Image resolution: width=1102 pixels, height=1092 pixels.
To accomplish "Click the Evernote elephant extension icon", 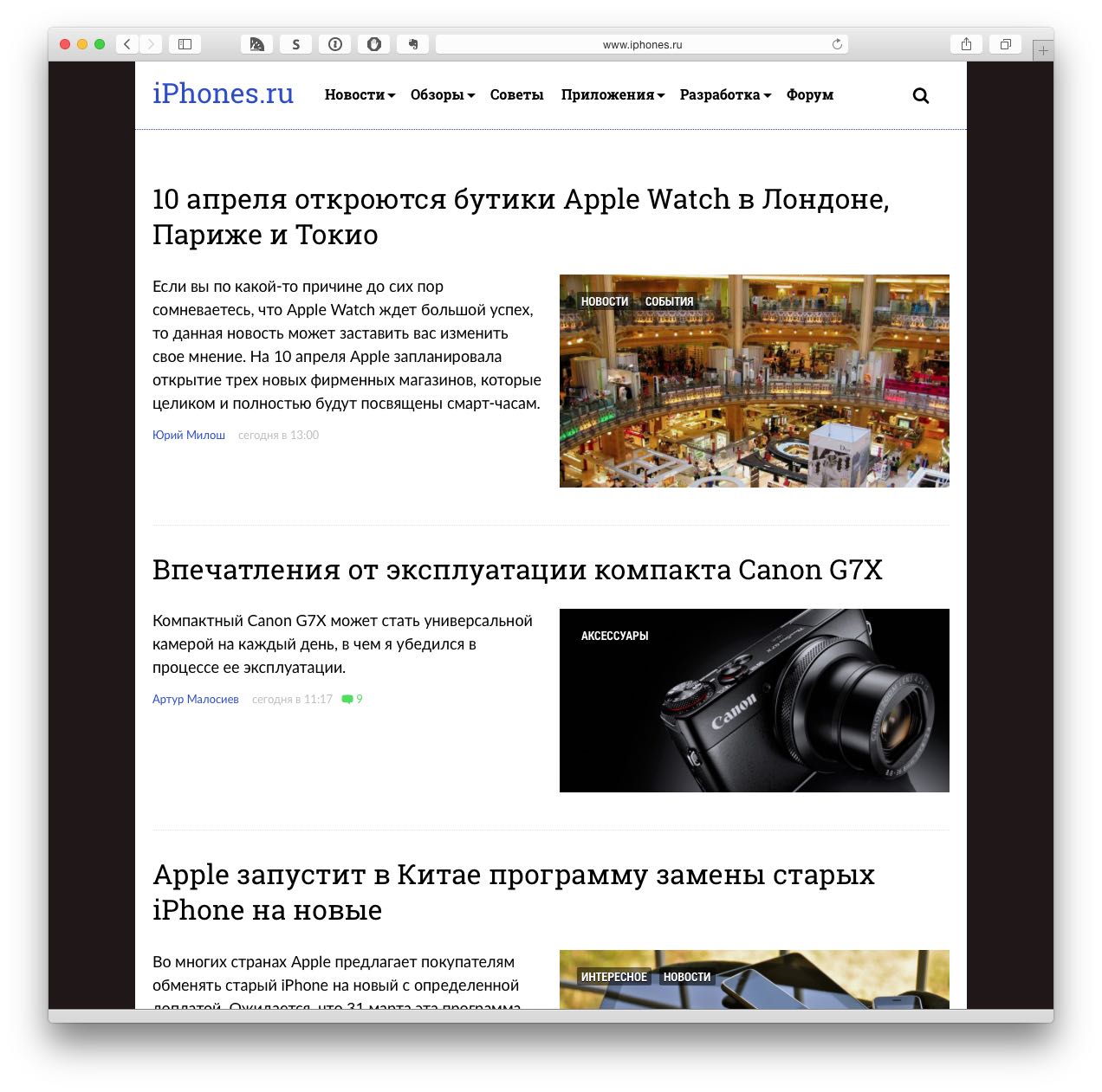I will (413, 44).
